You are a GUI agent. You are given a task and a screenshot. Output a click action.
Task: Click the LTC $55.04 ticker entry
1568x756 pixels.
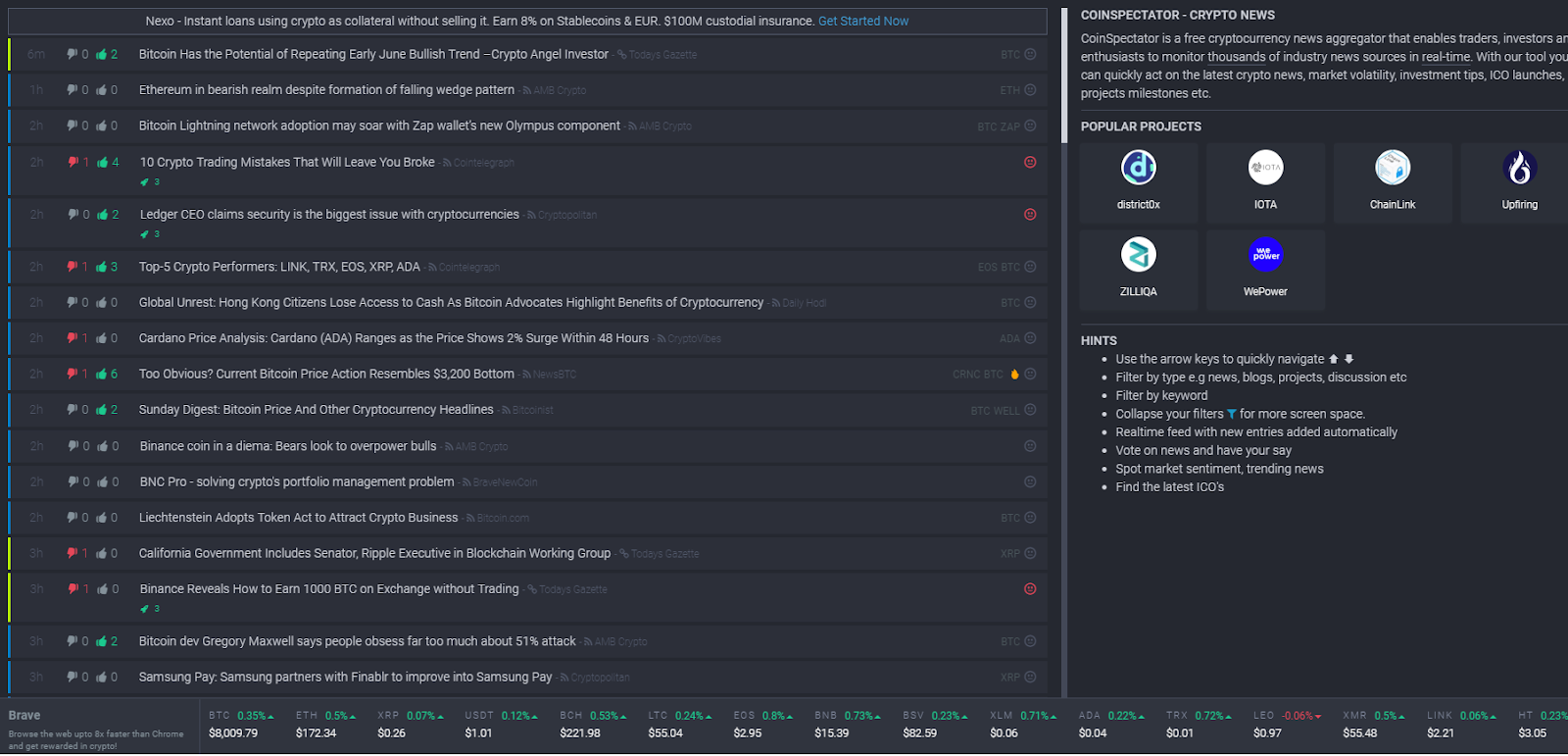click(x=679, y=725)
